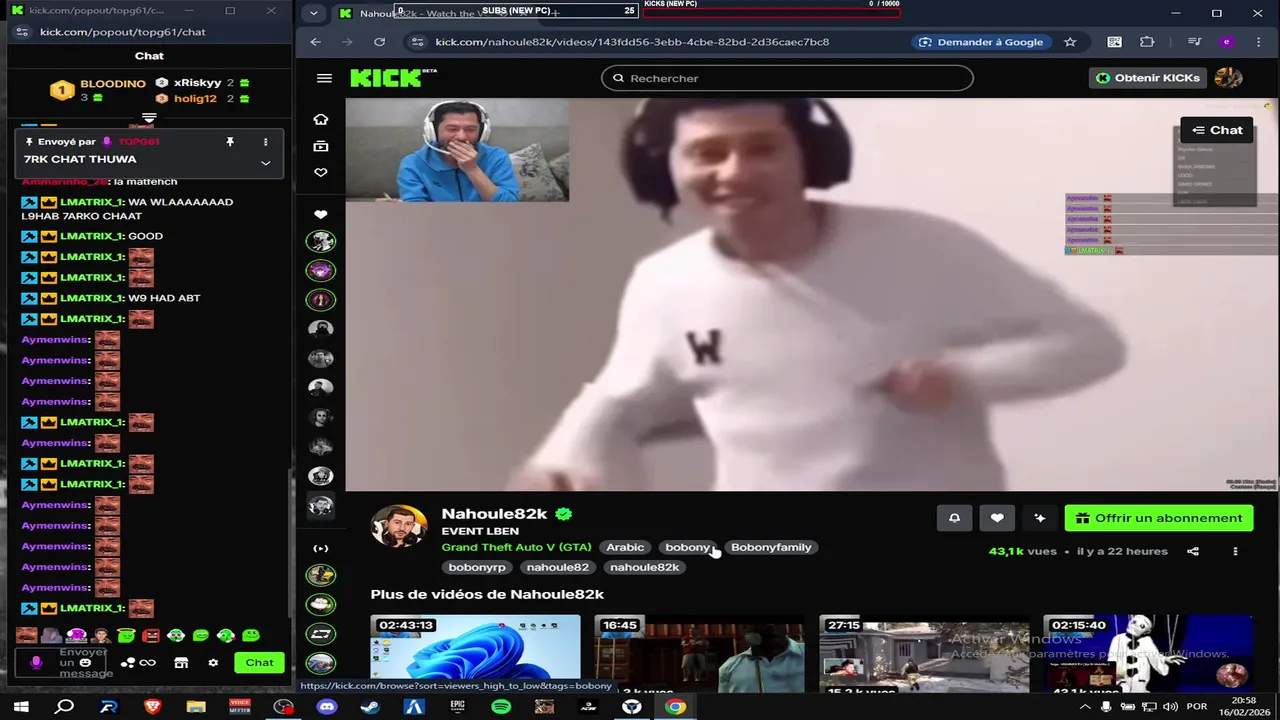The height and width of the screenshot is (720, 1280).
Task: Expand the sidebar collapse arrows
Action: pyautogui.click(x=321, y=548)
